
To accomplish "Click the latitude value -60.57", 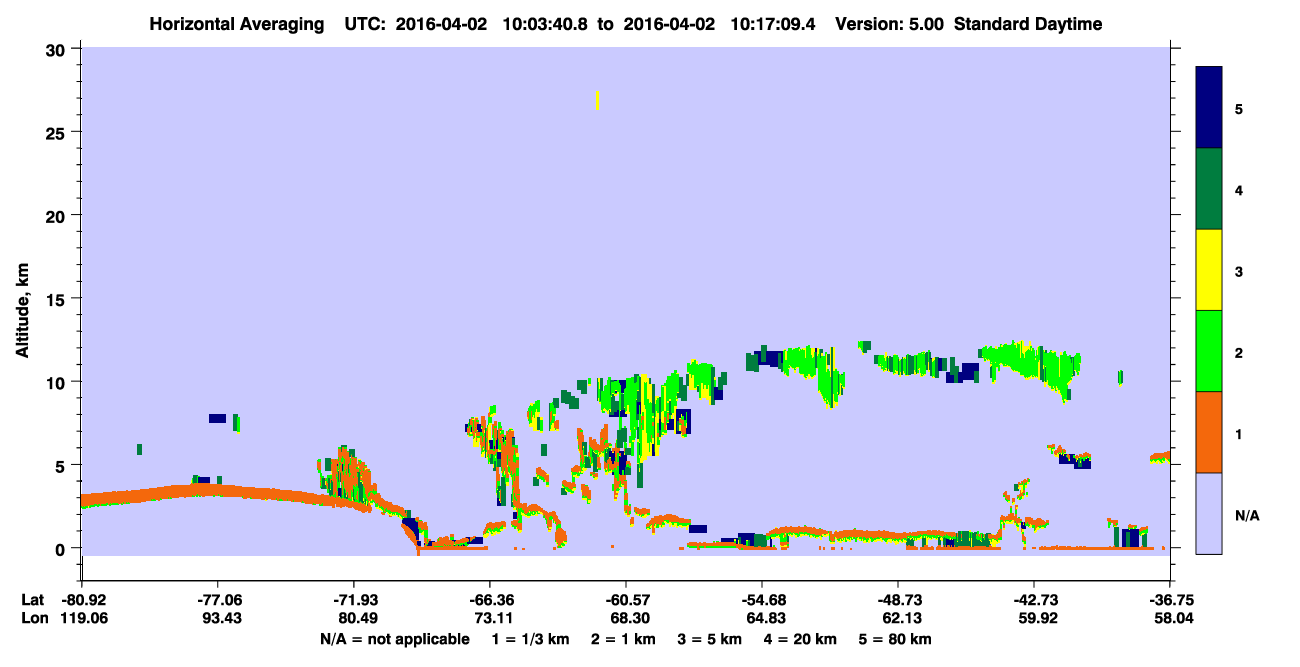I will (x=626, y=600).
